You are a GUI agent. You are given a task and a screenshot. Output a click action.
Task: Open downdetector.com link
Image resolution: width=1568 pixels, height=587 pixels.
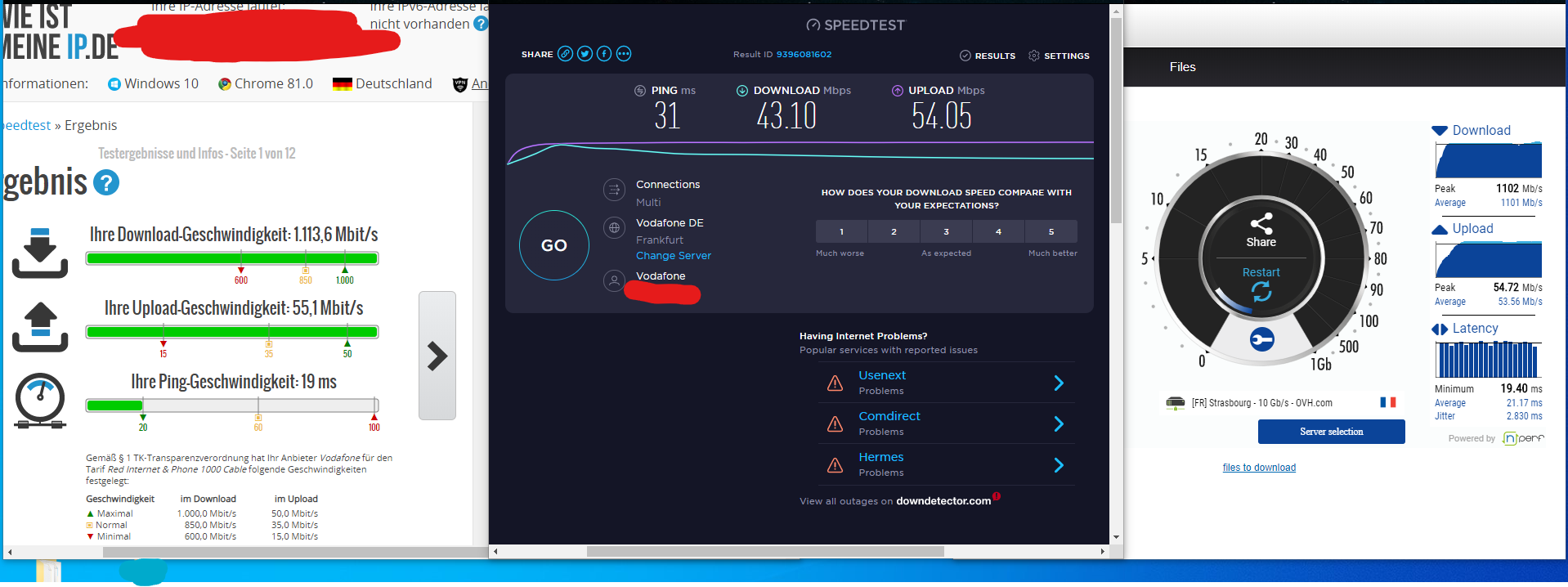(943, 501)
